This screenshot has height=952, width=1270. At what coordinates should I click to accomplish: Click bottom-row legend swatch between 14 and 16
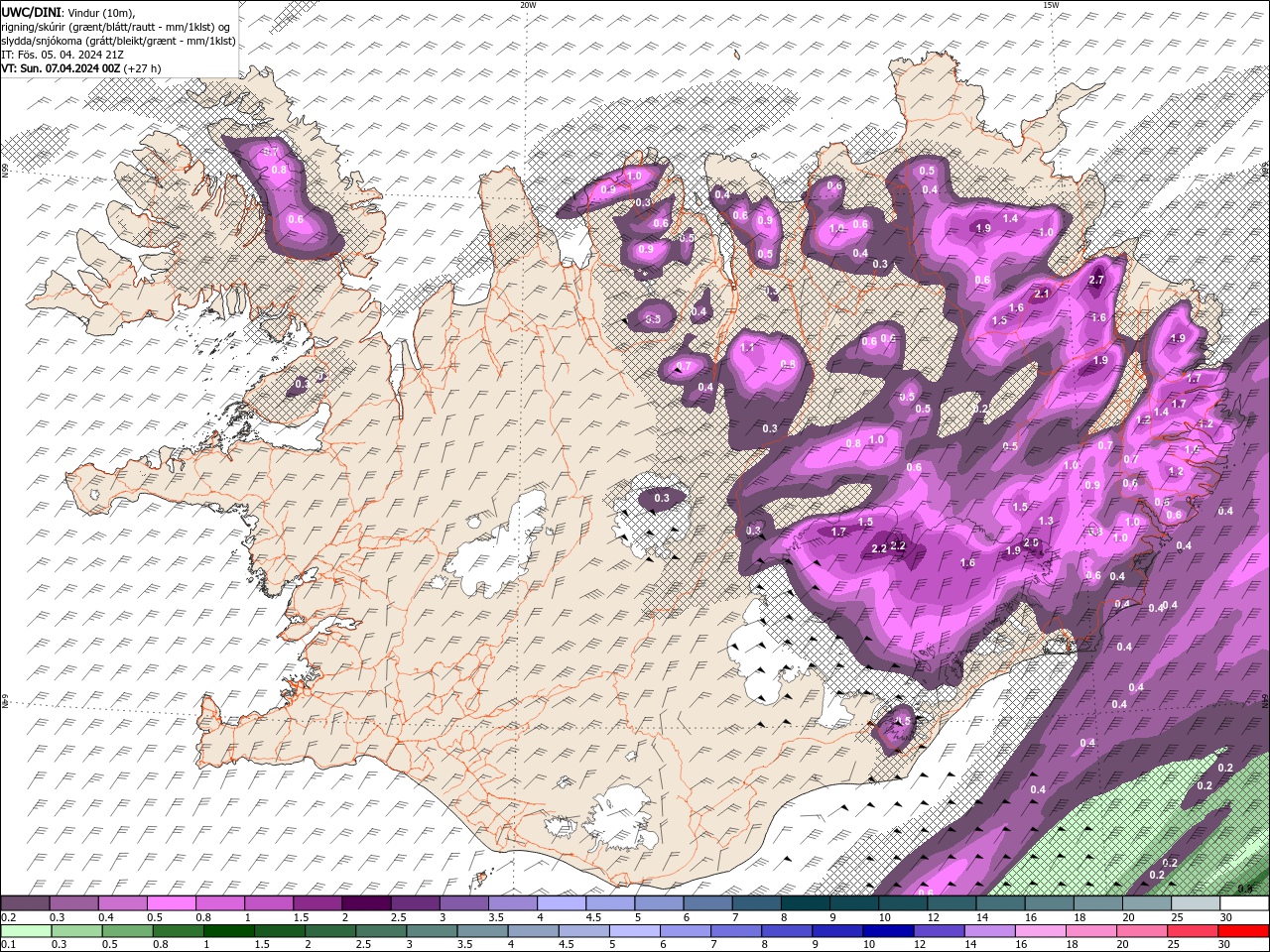990,931
